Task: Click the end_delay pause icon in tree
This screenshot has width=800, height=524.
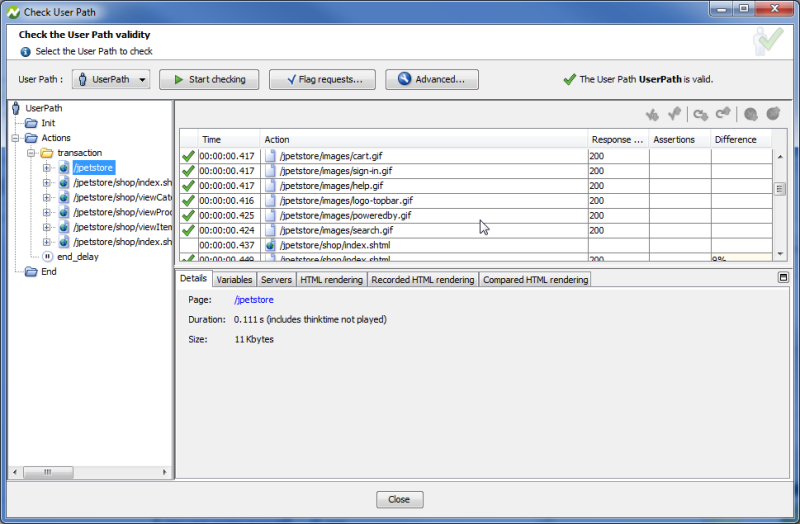Action: click(x=47, y=257)
